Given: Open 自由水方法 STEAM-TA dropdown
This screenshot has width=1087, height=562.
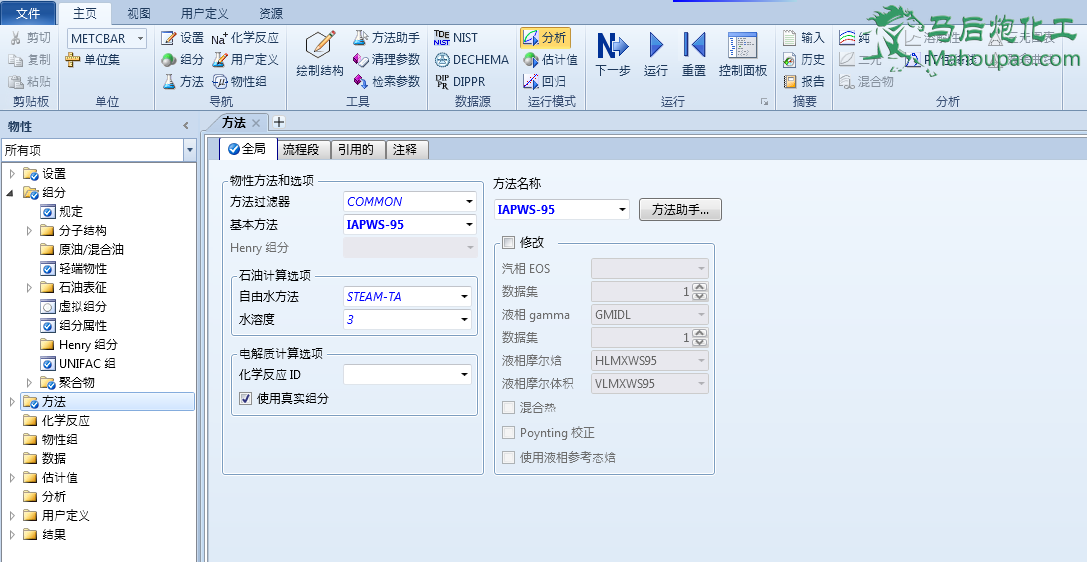Looking at the screenshot, I should click(x=464, y=297).
